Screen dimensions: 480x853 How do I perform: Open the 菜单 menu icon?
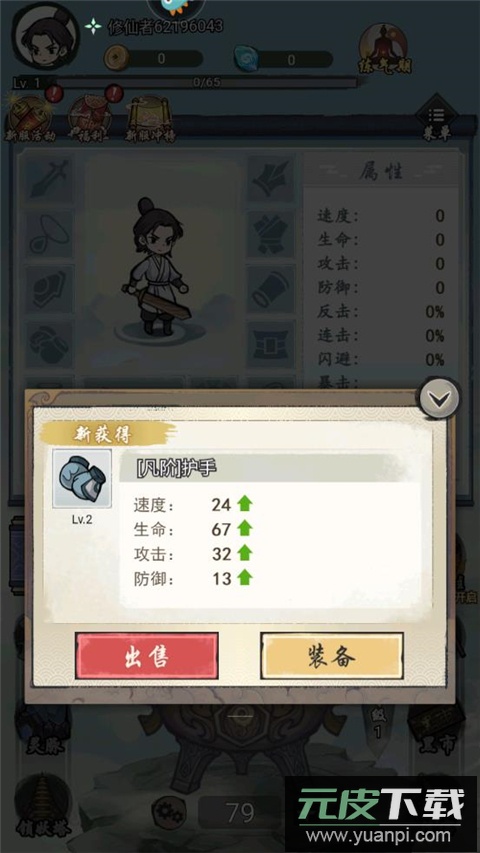coord(436,119)
